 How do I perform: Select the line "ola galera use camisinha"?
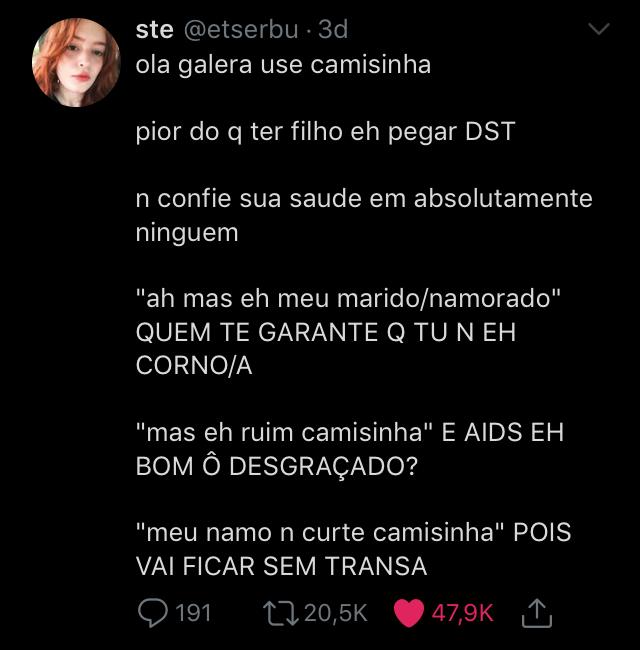(283, 65)
